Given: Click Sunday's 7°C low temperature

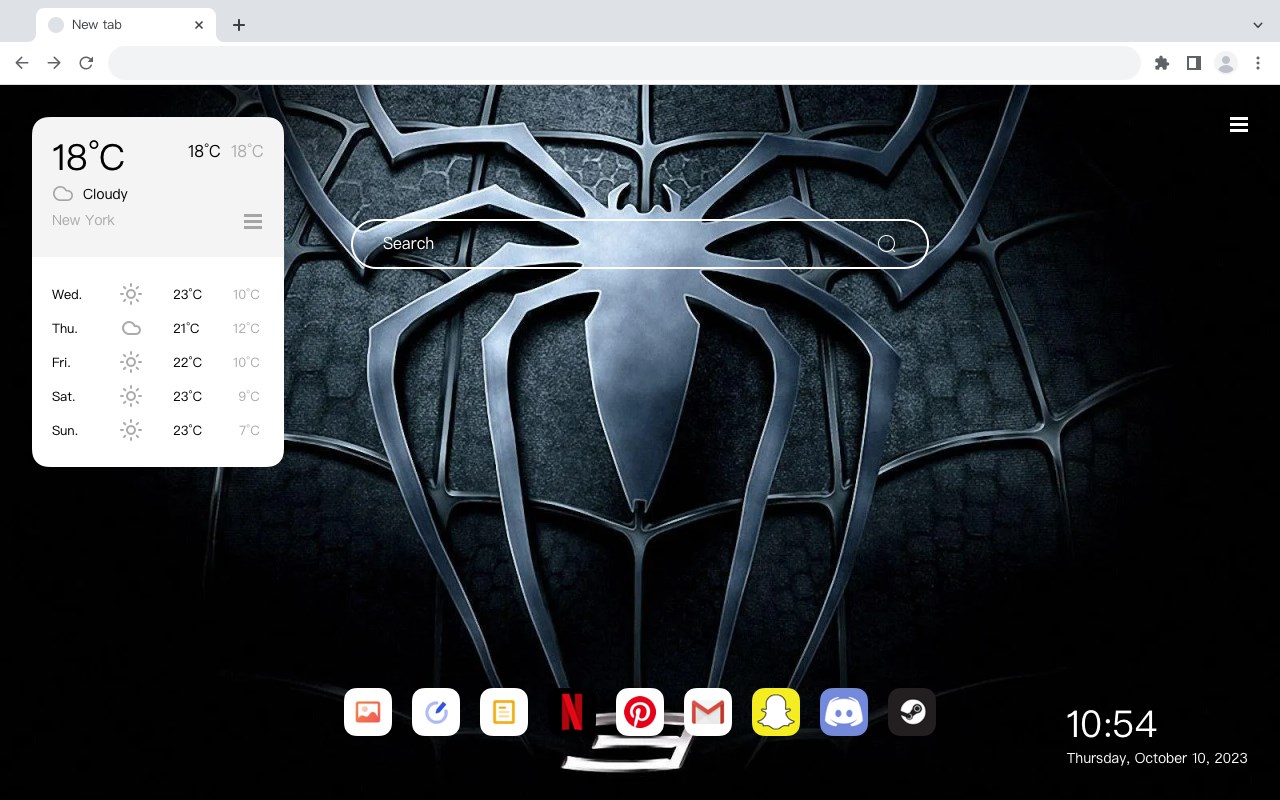Looking at the screenshot, I should coord(249,430).
